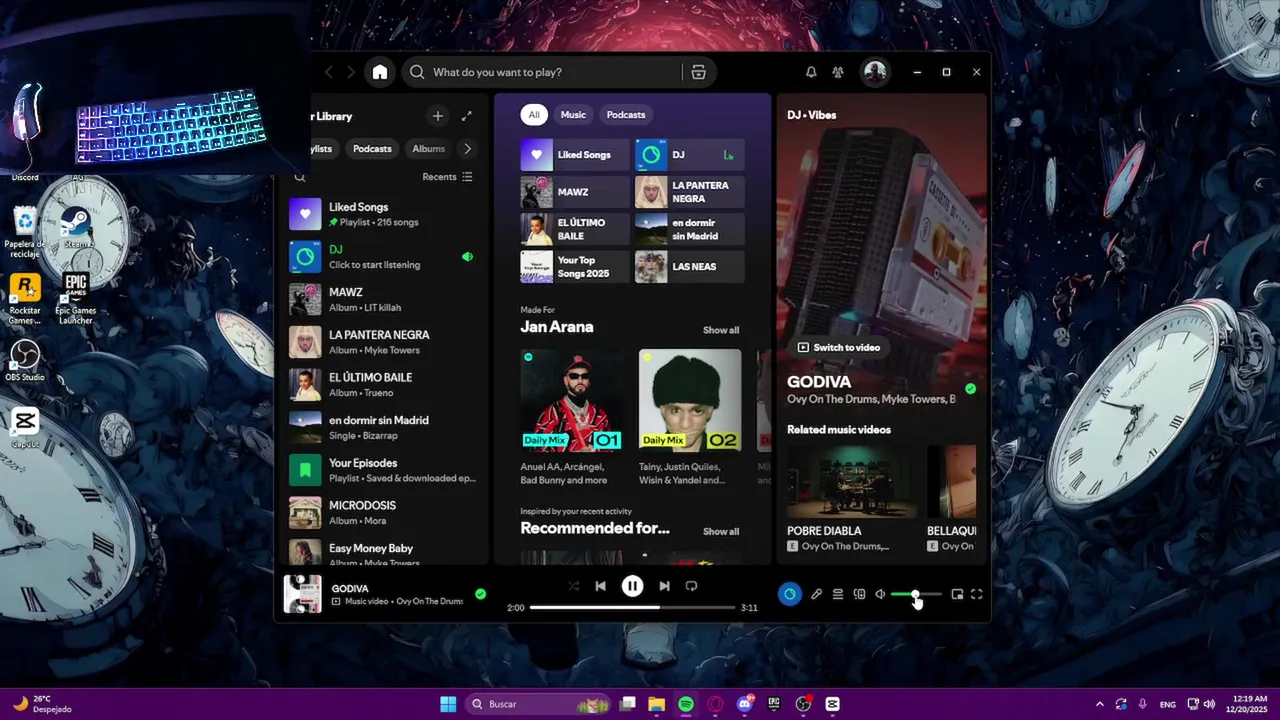Open Easy Money Baby in library
Screen dimensions: 1280x720
(384, 552)
